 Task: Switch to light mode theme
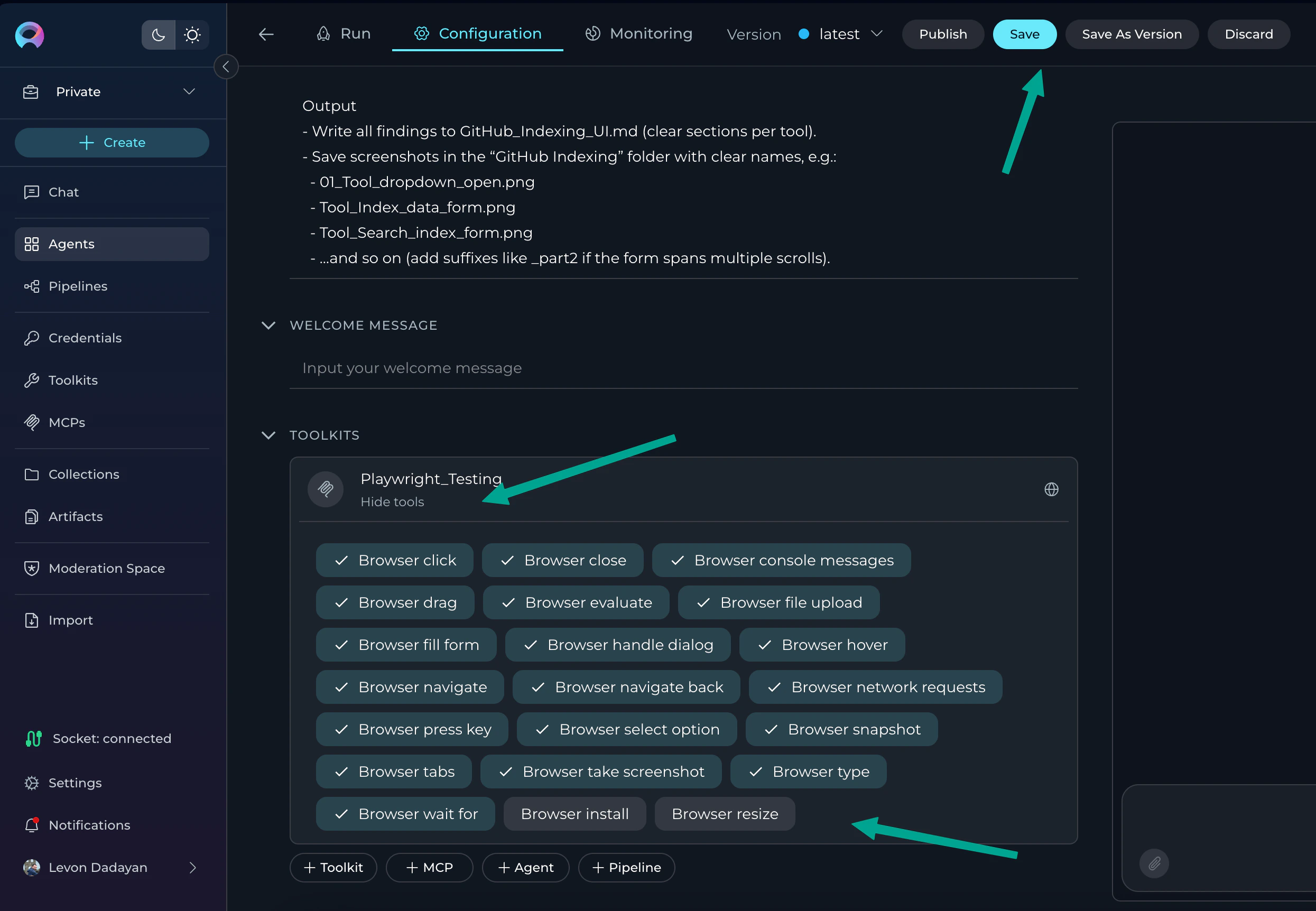(x=192, y=35)
